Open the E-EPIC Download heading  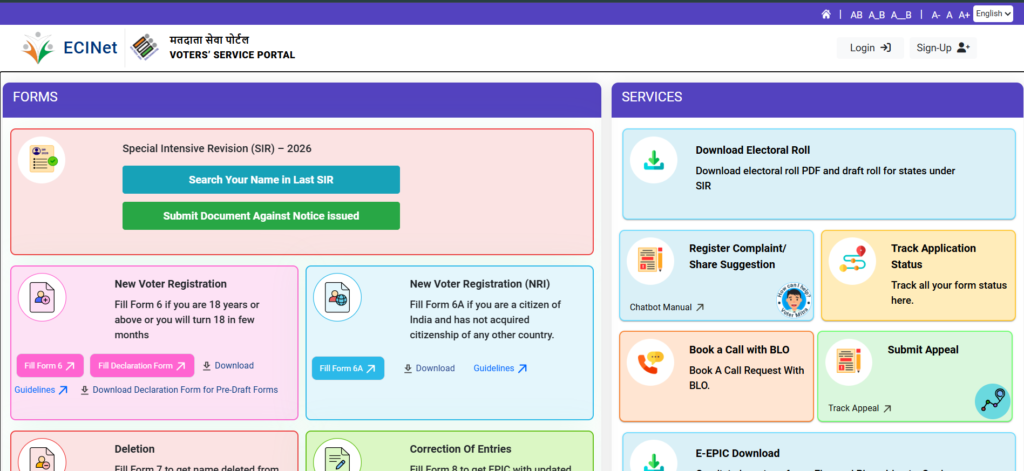pyautogui.click(x=737, y=453)
